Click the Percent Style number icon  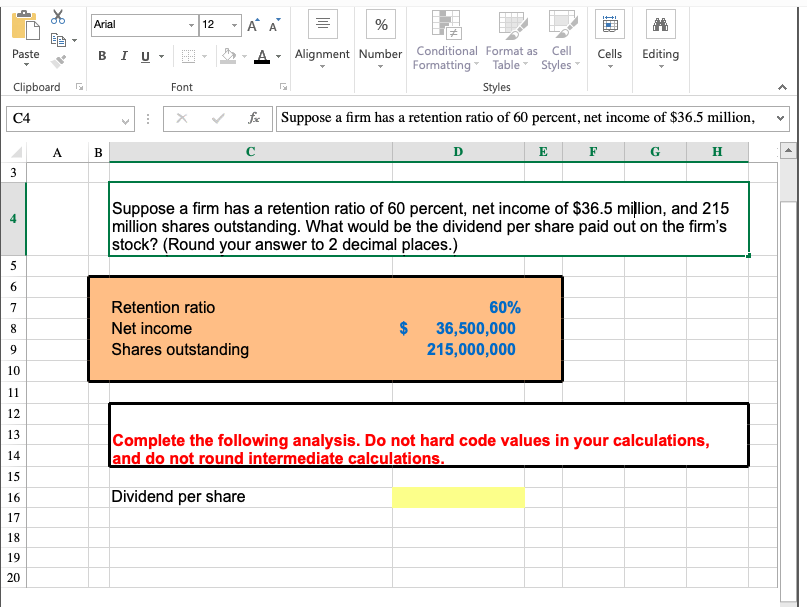click(380, 24)
